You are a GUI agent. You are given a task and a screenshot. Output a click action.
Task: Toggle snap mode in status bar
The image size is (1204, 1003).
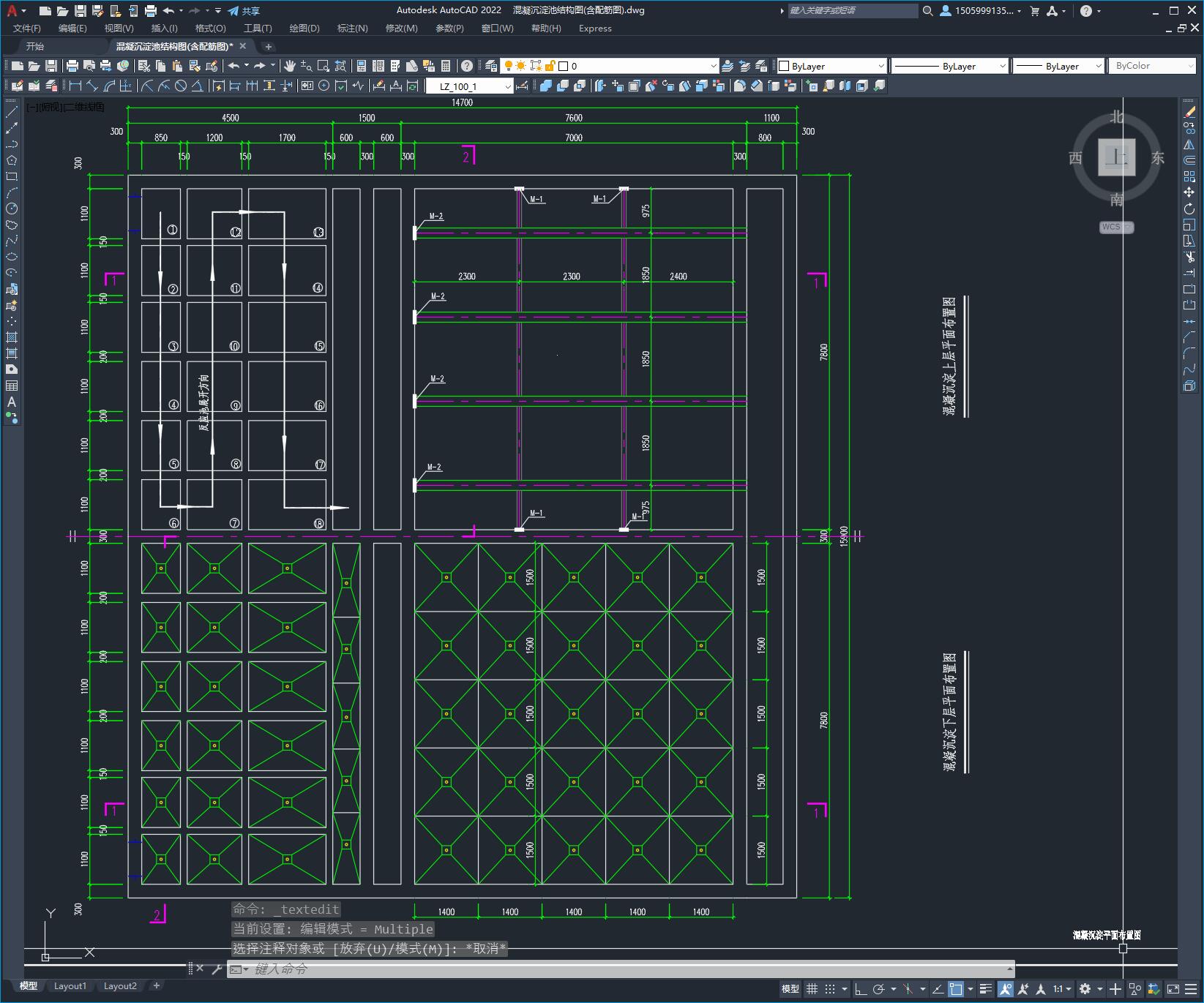coord(829,989)
